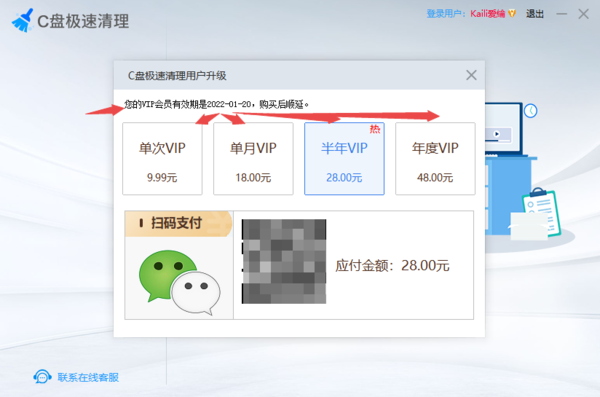Select the 扫码支付 tab label
The height and width of the screenshot is (397, 600).
click(x=176, y=223)
